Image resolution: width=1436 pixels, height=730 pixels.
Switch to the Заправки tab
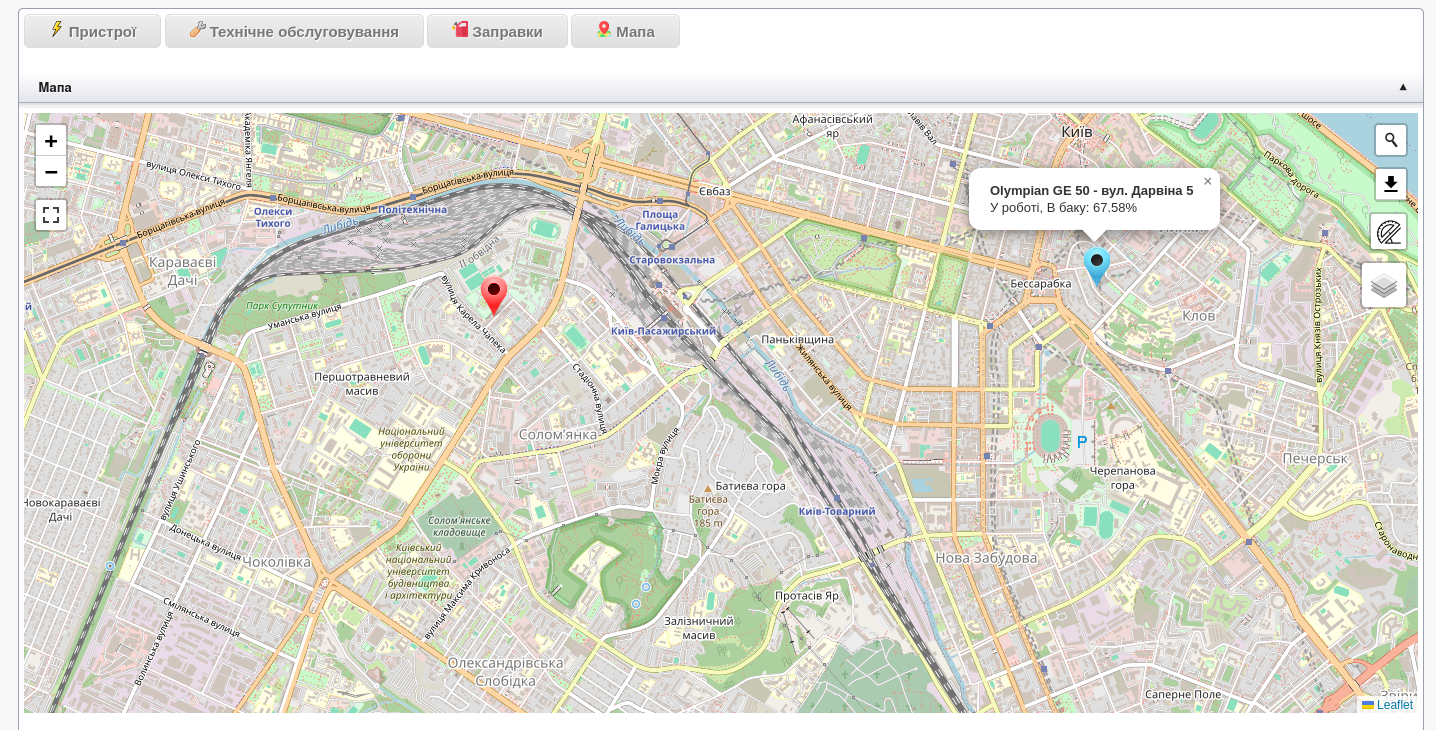[x=497, y=31]
